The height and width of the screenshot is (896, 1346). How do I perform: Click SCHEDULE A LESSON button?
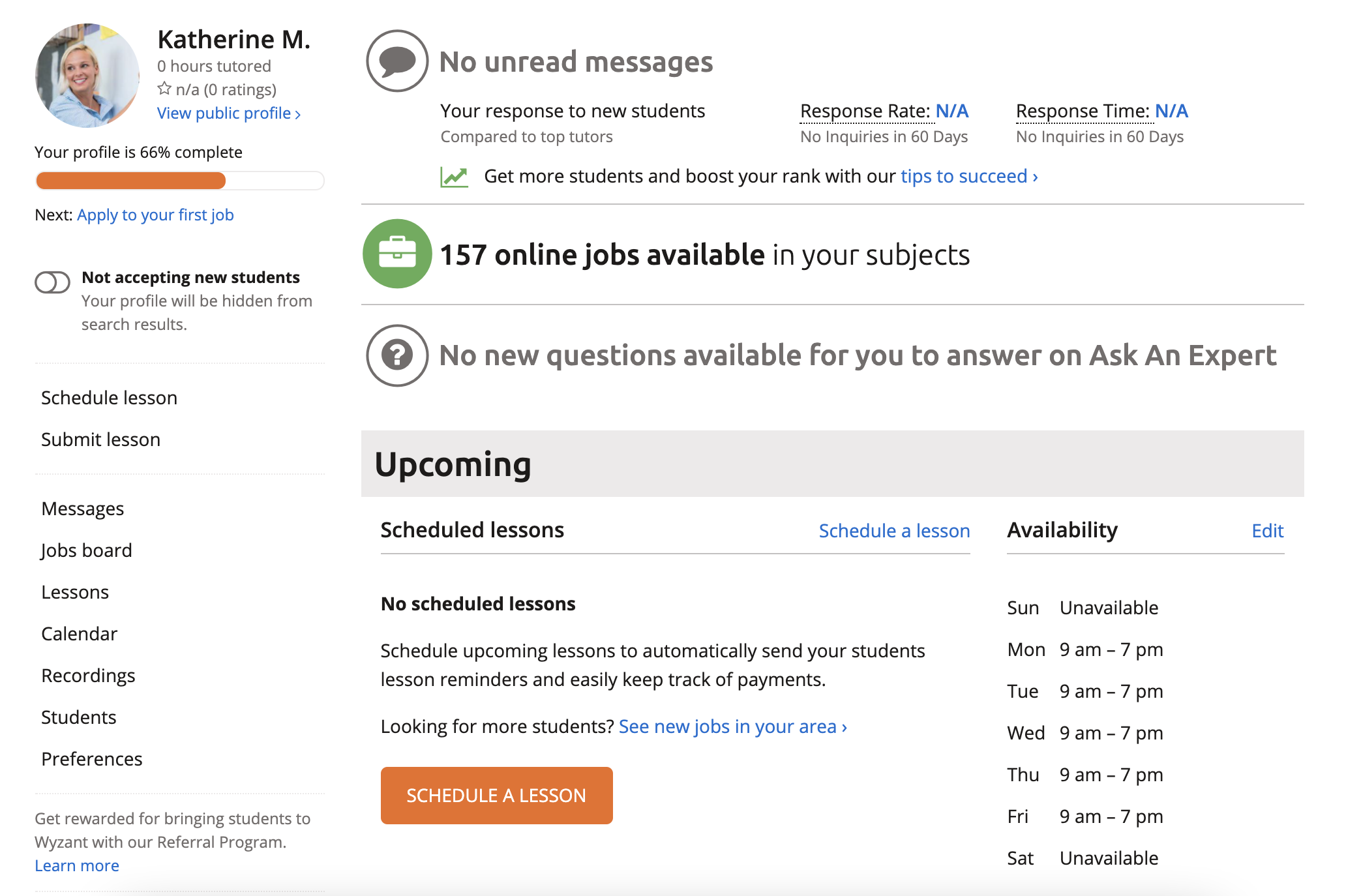click(496, 795)
